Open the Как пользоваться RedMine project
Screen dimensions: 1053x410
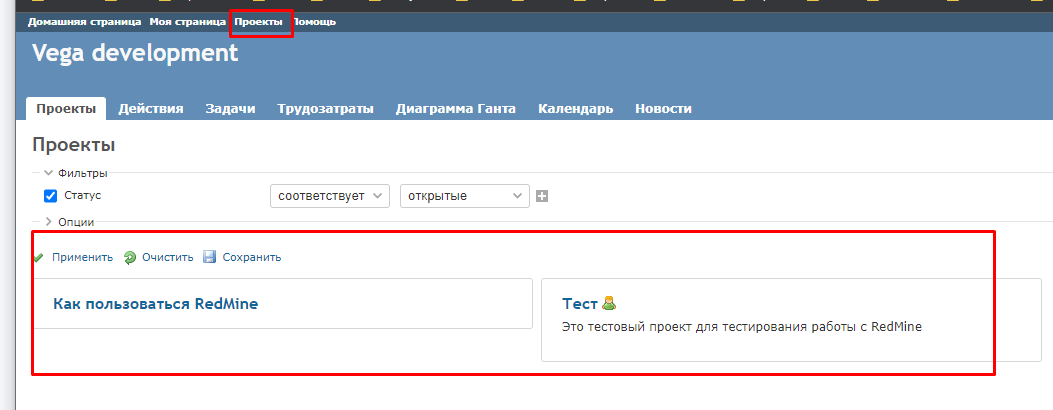tap(155, 303)
